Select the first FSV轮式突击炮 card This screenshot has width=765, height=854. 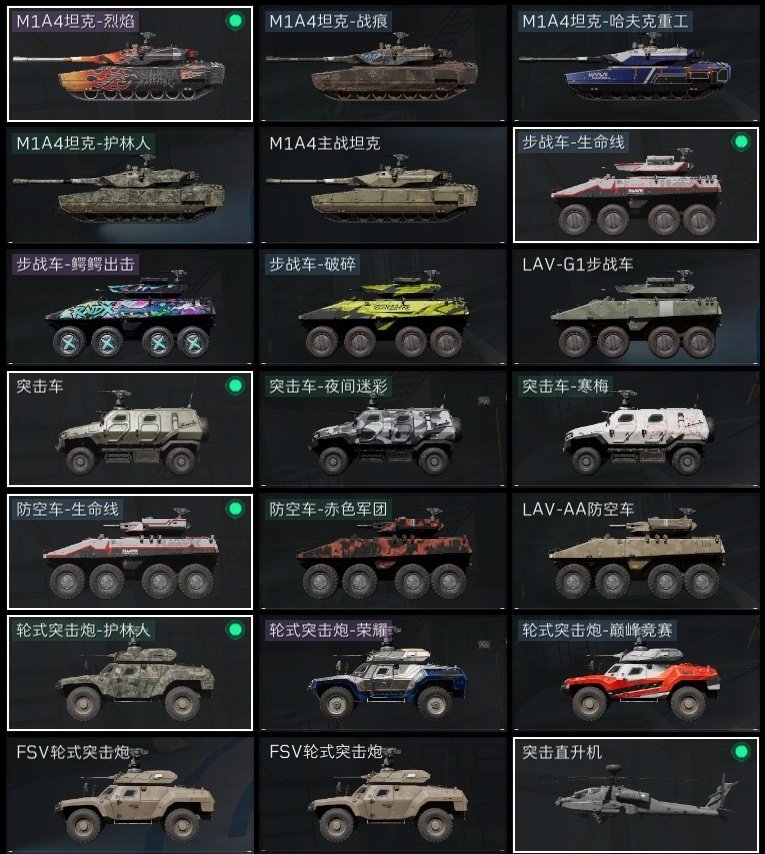[130, 795]
